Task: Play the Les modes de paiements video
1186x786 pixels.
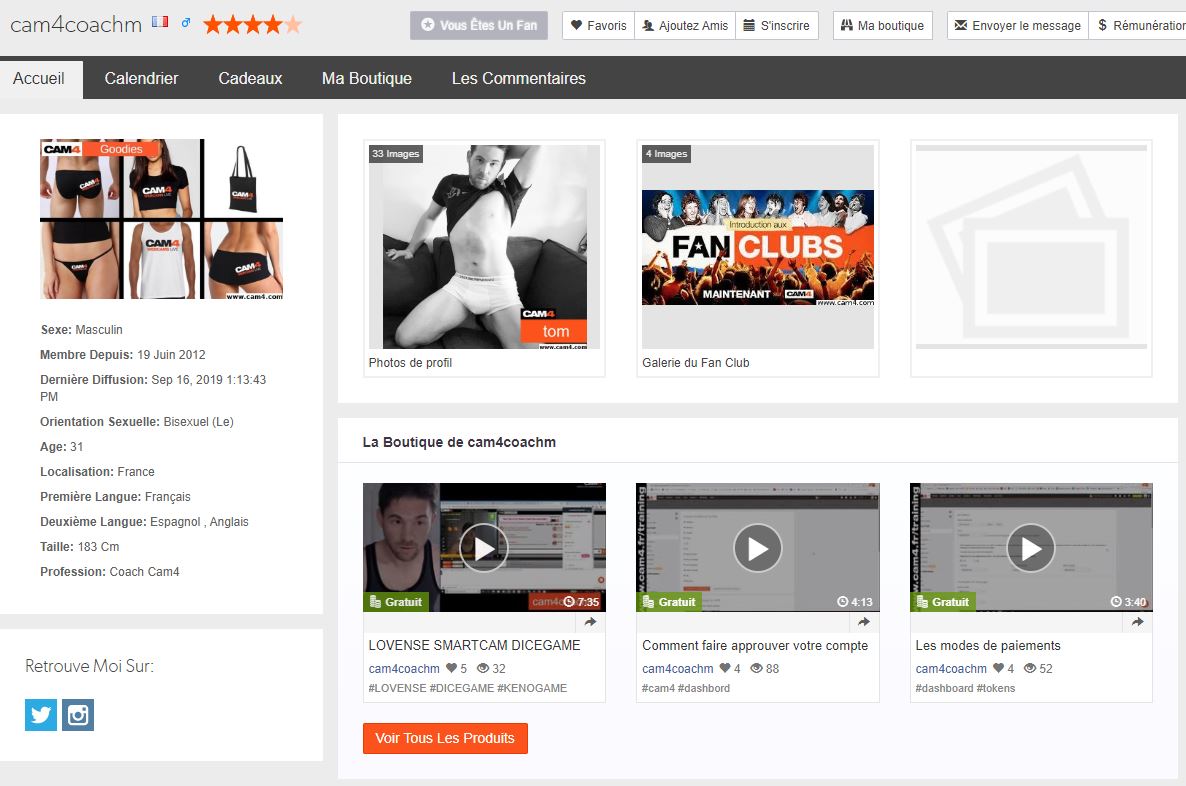Action: [1031, 548]
